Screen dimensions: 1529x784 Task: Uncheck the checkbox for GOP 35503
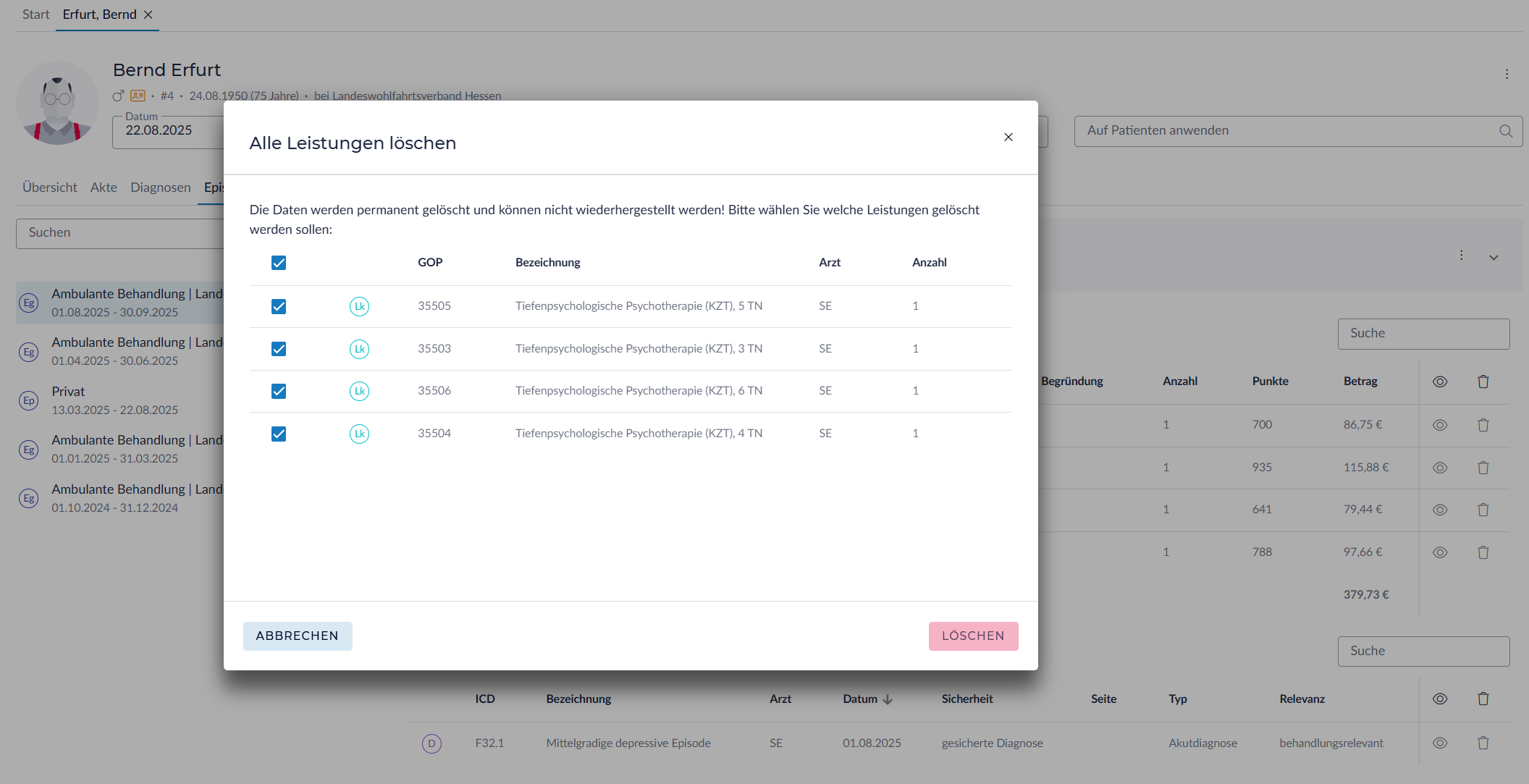pyautogui.click(x=279, y=349)
